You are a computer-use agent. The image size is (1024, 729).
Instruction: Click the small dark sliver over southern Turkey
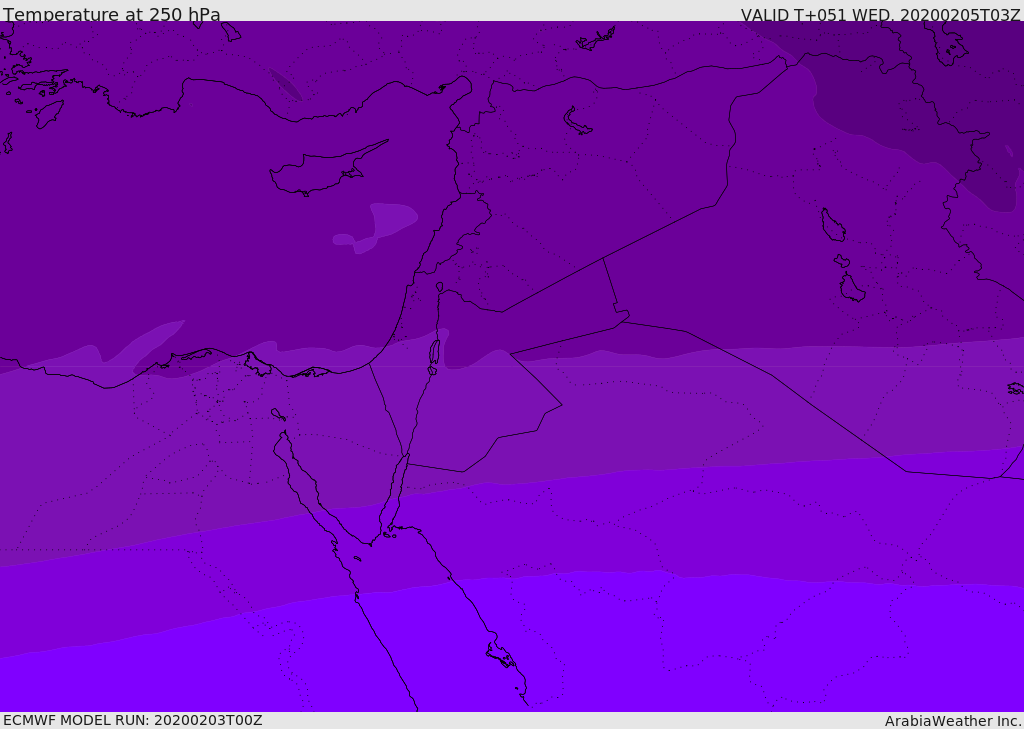coord(286,85)
